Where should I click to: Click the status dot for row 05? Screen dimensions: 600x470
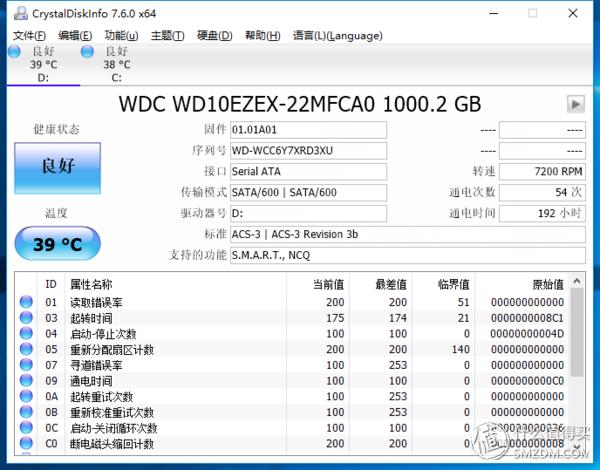pyautogui.click(x=26, y=349)
